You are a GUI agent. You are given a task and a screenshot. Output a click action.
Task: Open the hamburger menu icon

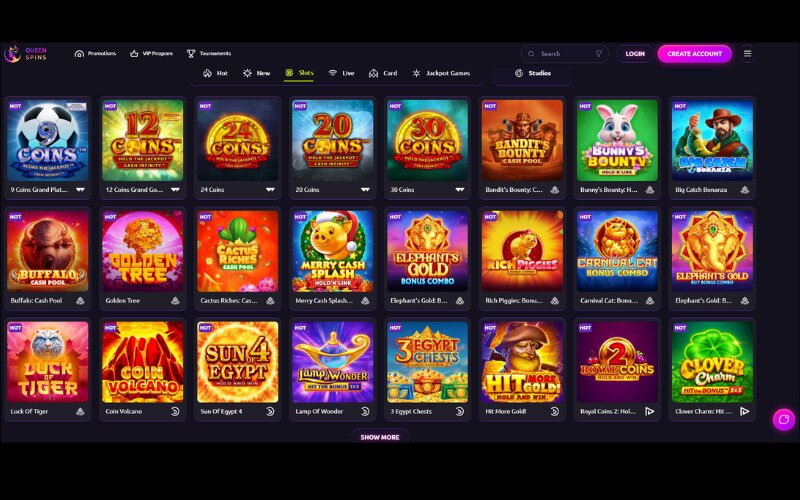click(x=747, y=54)
